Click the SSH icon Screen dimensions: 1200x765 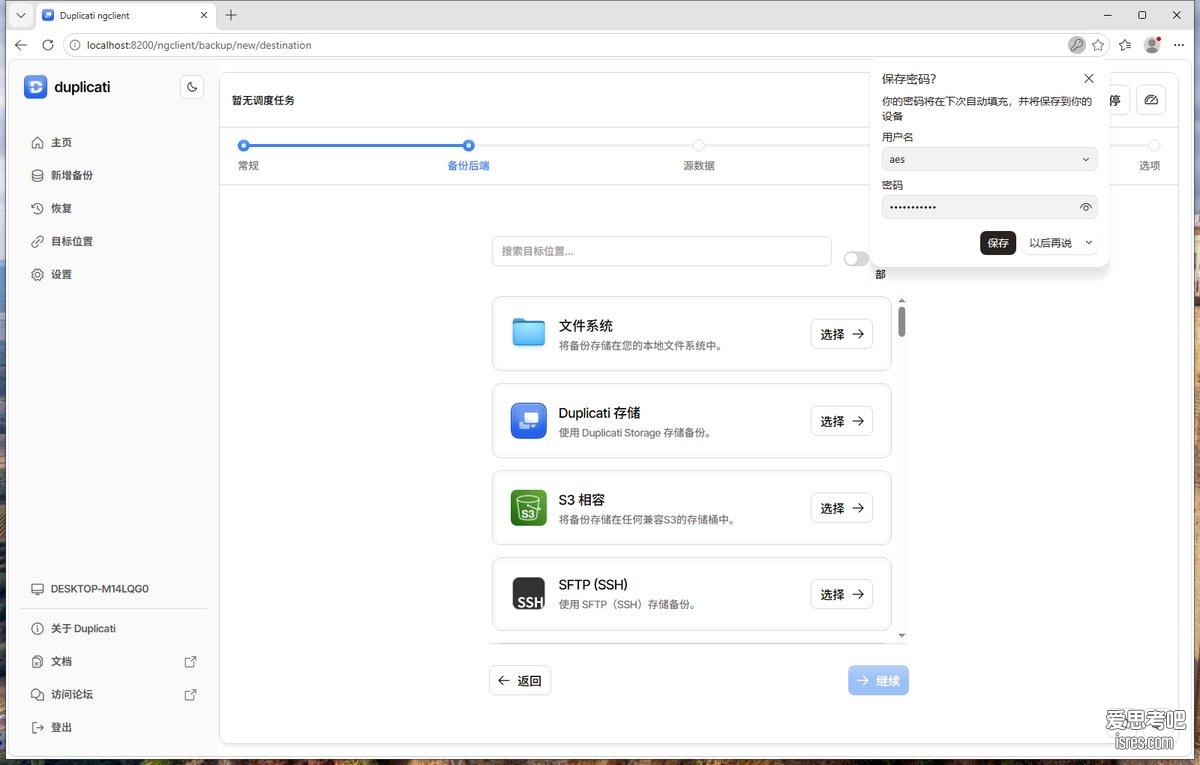tap(528, 594)
